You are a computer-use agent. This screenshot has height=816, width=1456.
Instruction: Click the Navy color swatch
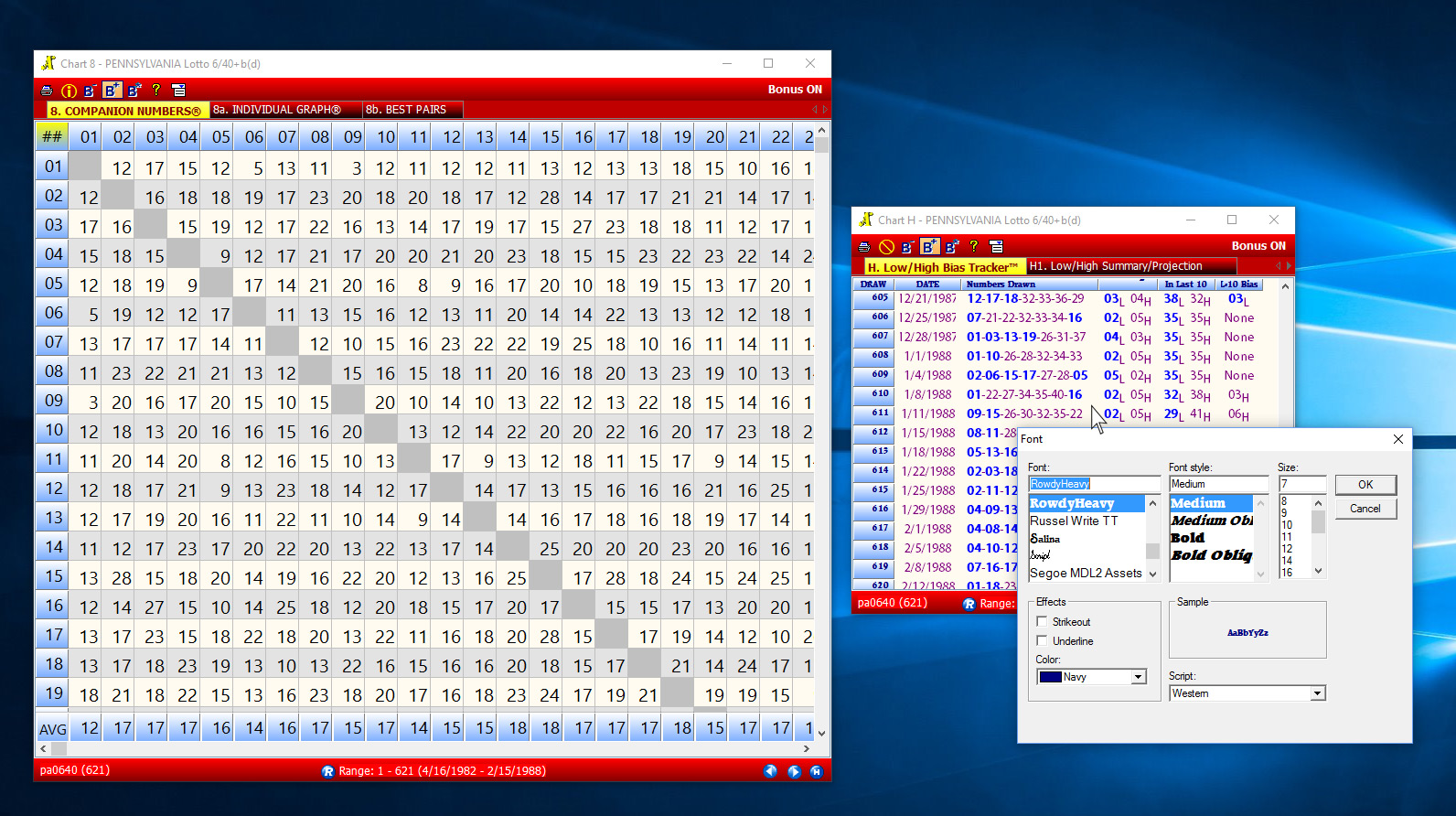1051,677
